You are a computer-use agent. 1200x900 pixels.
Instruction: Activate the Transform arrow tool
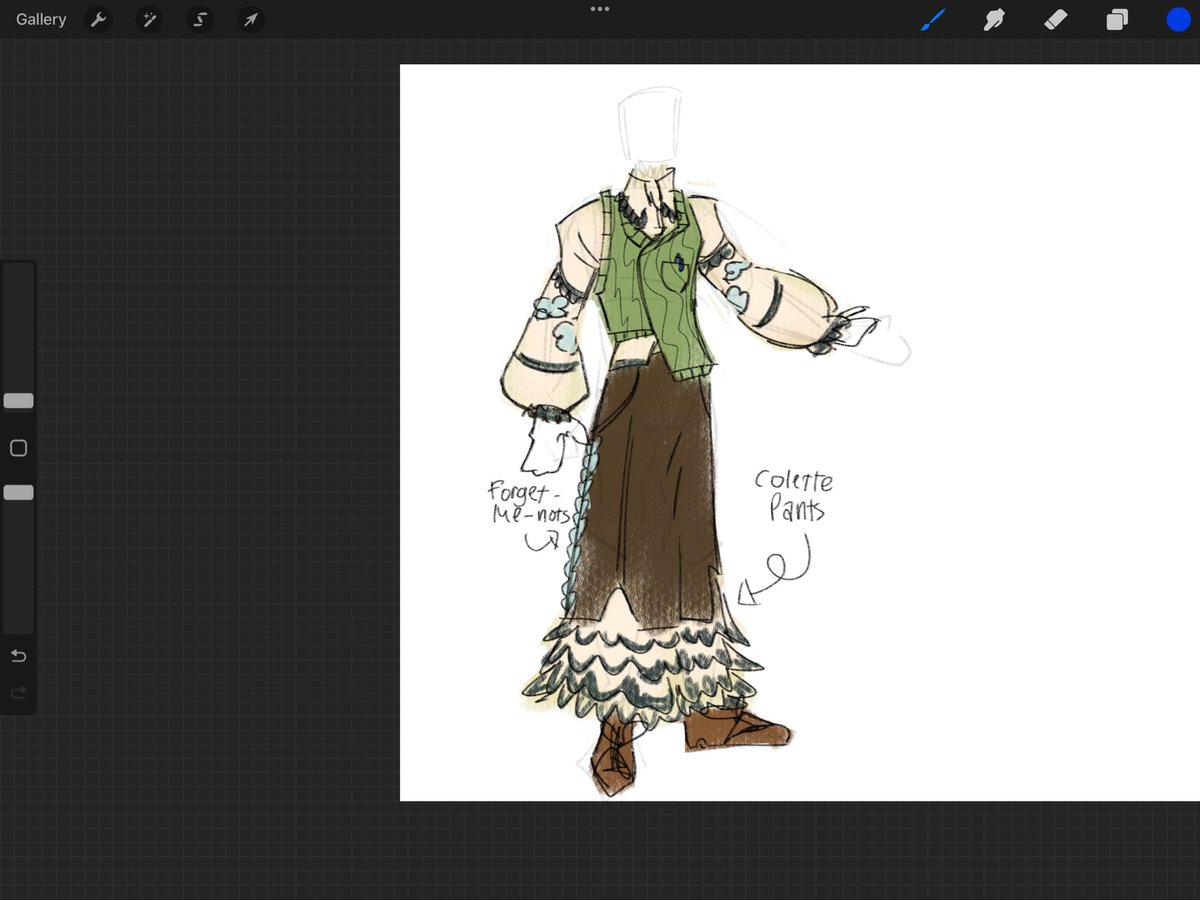[250, 19]
